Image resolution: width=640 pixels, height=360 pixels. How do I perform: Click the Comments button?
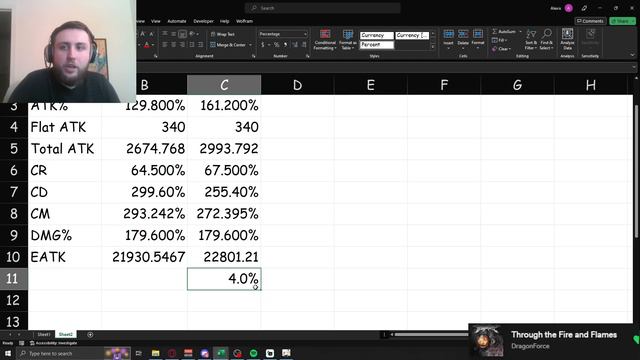(x=590, y=21)
